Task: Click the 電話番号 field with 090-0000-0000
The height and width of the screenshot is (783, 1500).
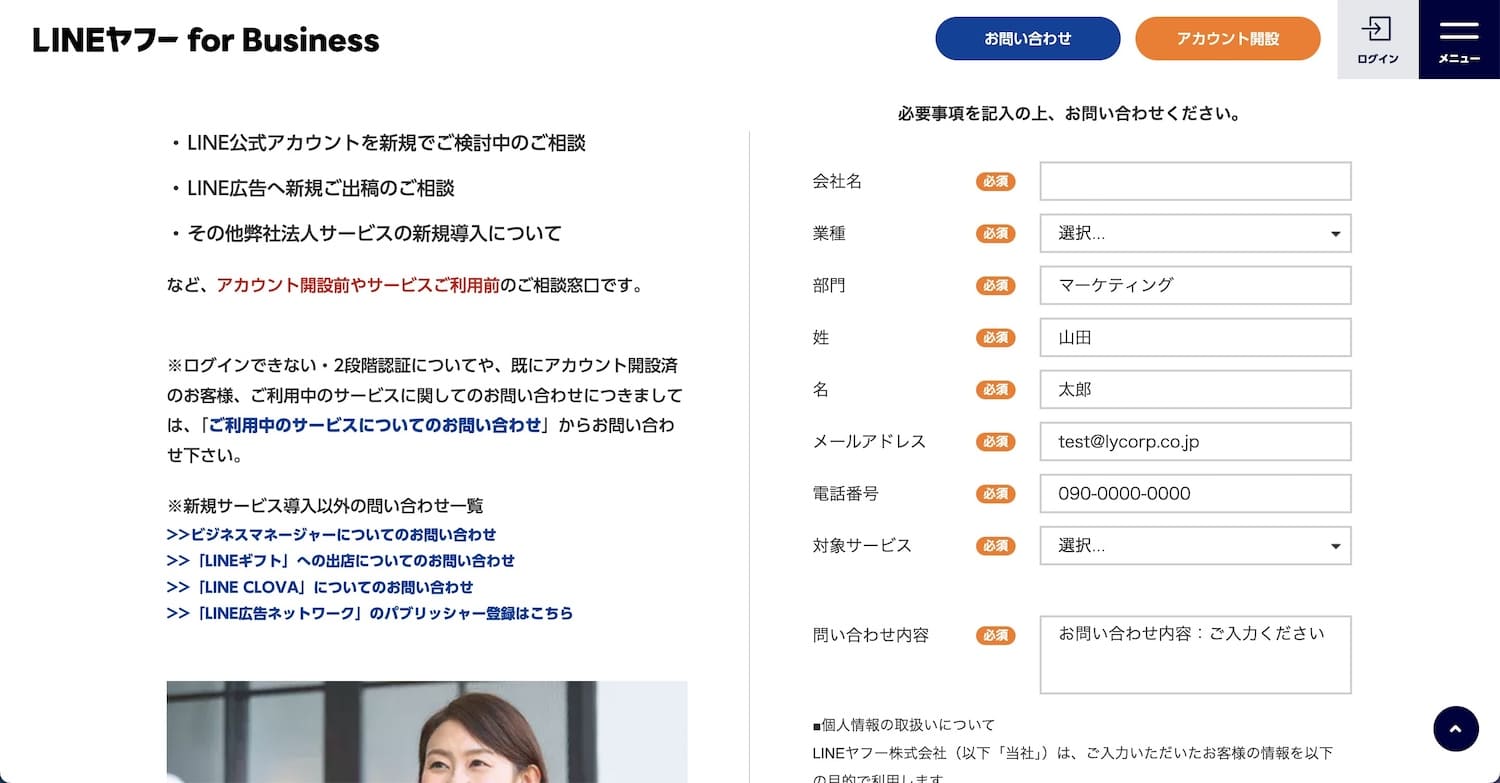Action: (1195, 493)
